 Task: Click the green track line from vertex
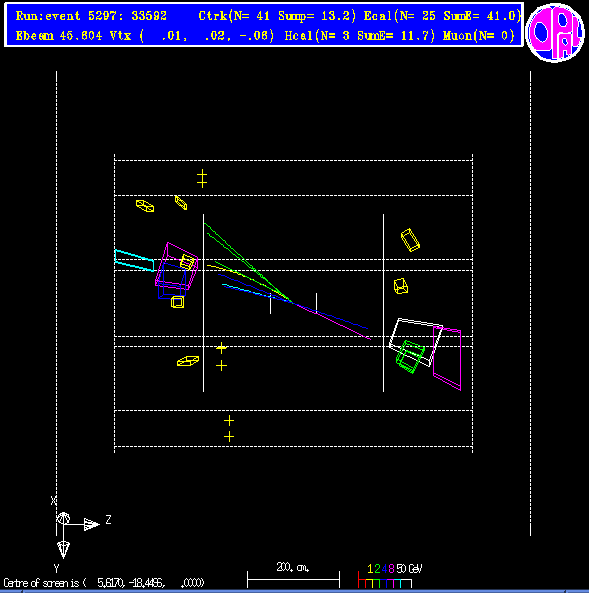[248, 262]
